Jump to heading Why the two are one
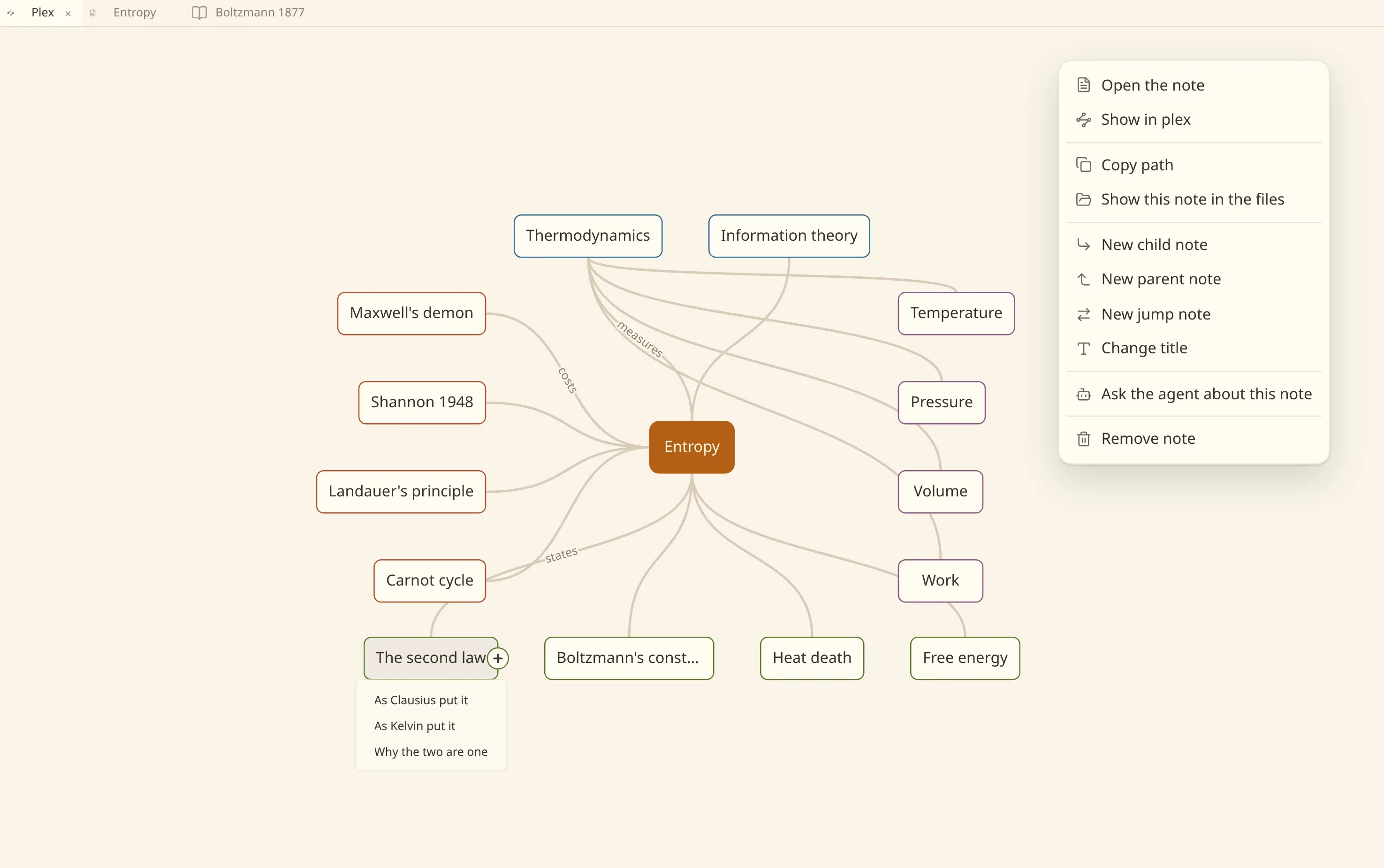Image resolution: width=1384 pixels, height=868 pixels. point(431,752)
